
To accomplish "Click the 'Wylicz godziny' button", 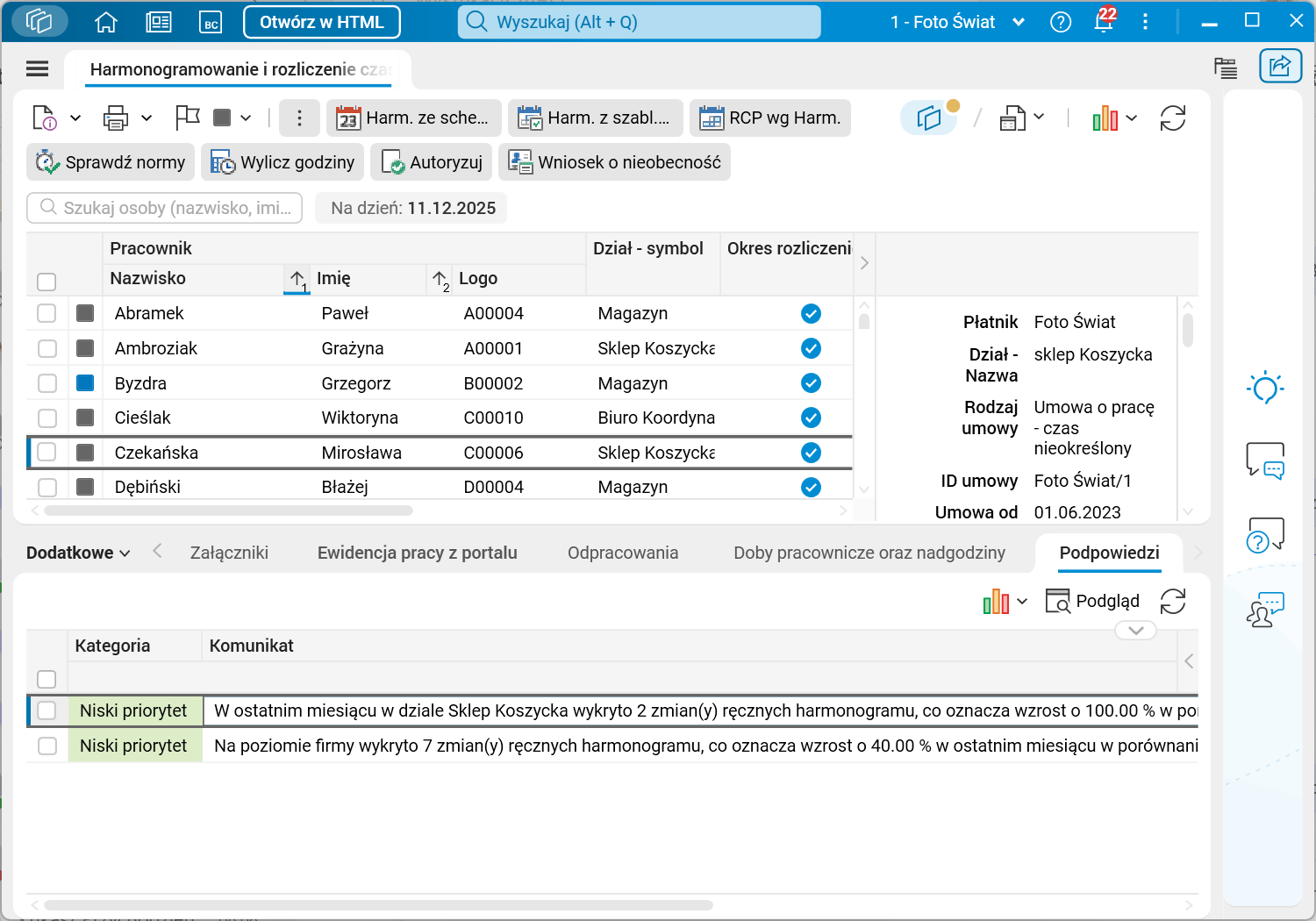I will pos(283,162).
